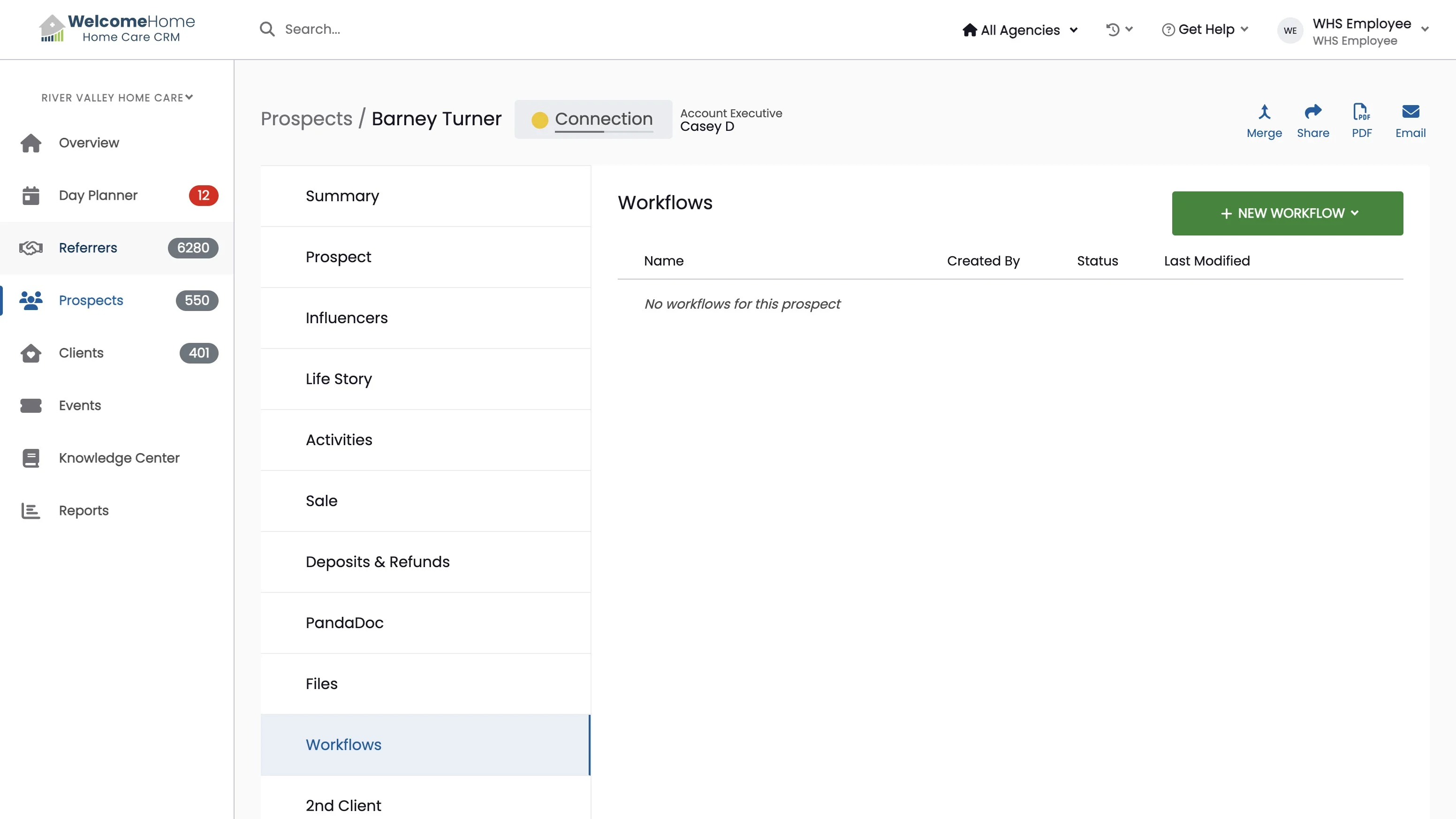
Task: Open Reports via its chart icon
Action: click(x=30, y=511)
